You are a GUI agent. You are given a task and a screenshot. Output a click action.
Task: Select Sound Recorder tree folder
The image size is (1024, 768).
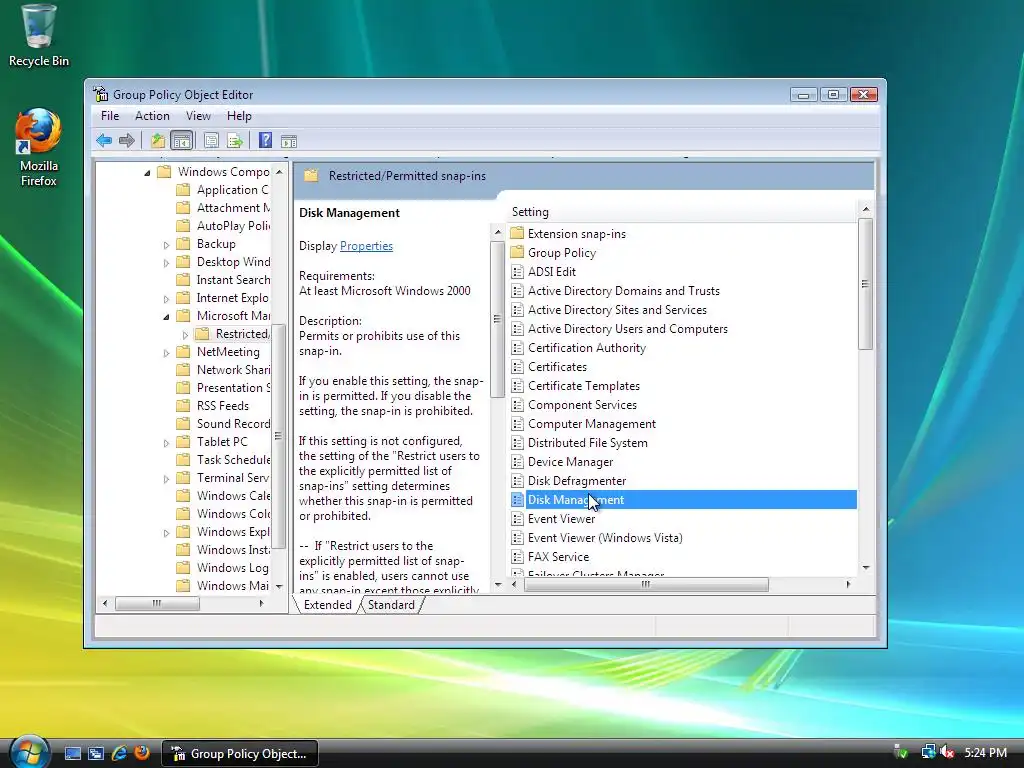(233, 424)
